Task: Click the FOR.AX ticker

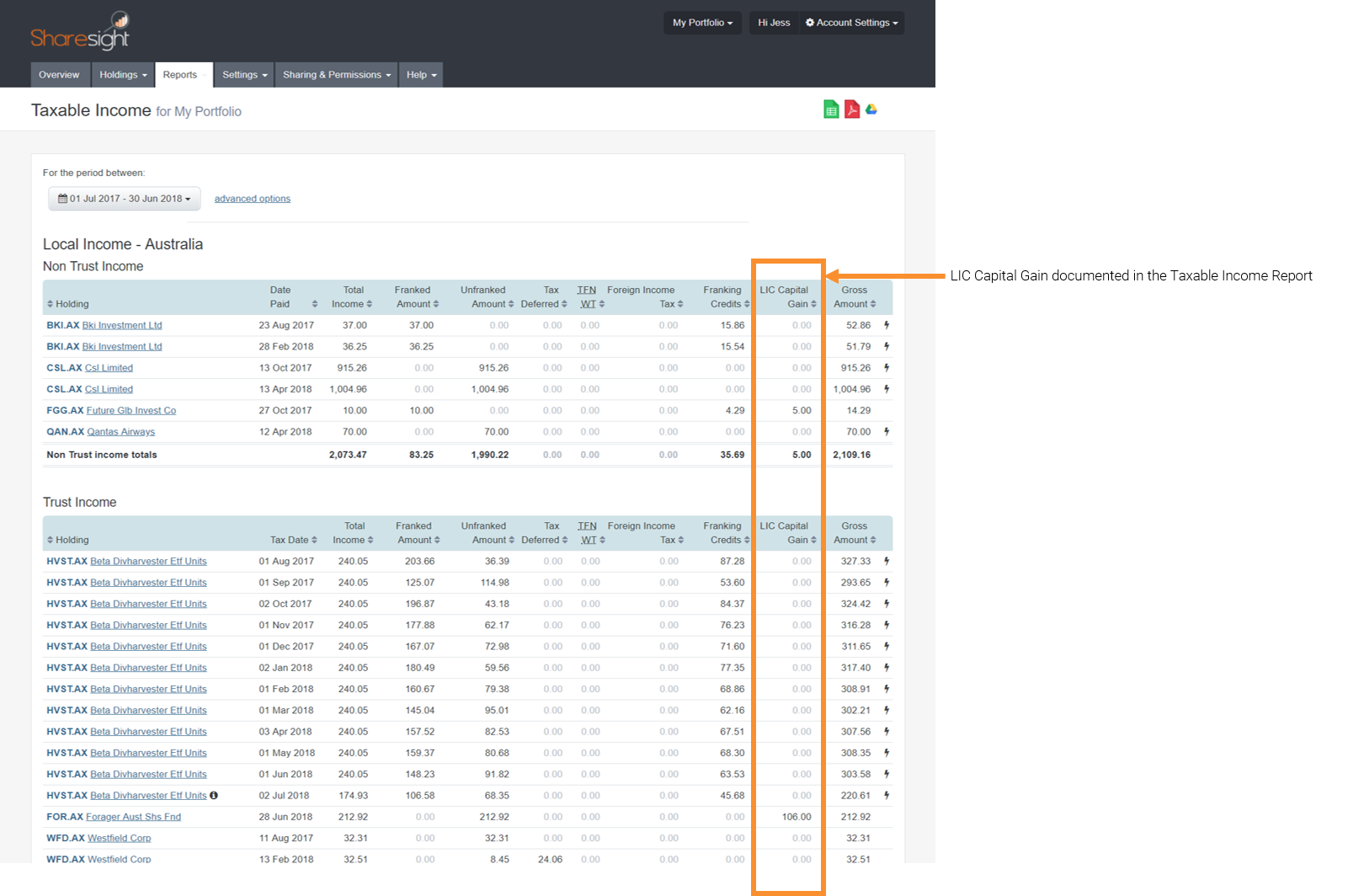Action: click(65, 817)
